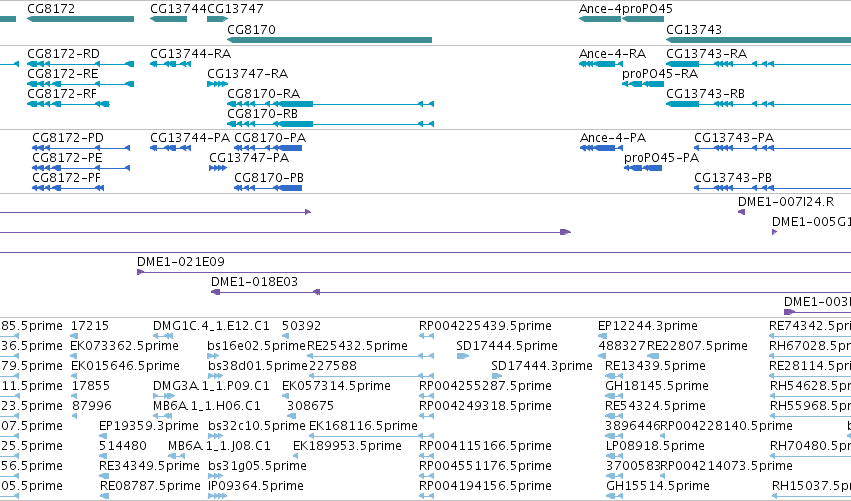The image size is (851, 501).
Task: Click the CG13744-PA protein label
Action: [190, 138]
